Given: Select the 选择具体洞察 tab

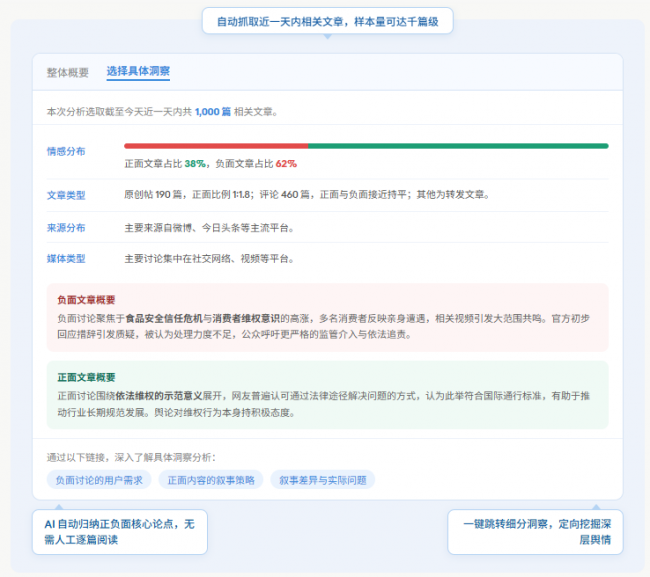Looking at the screenshot, I should (138, 71).
